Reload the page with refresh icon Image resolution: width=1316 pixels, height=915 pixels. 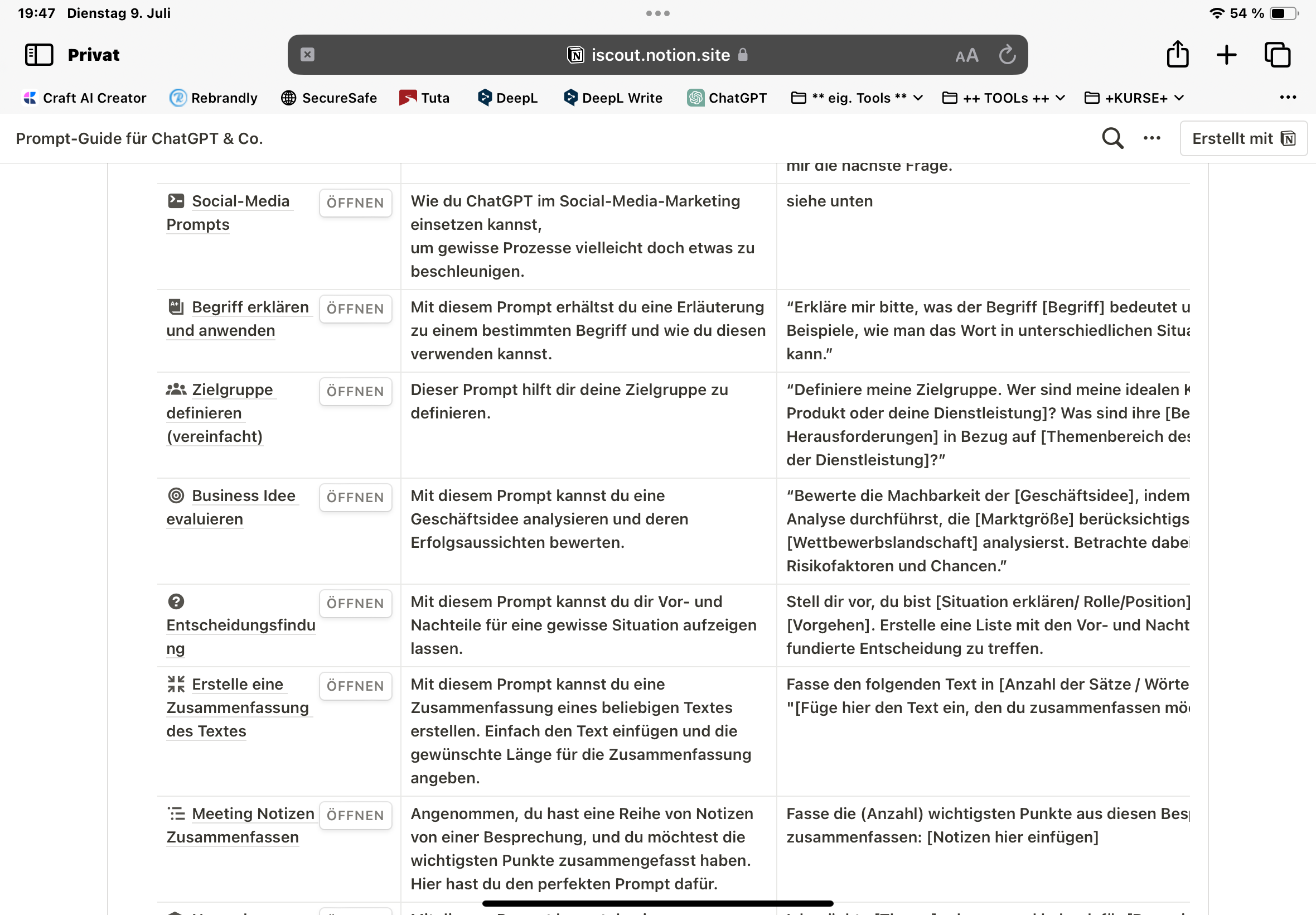coord(1007,55)
